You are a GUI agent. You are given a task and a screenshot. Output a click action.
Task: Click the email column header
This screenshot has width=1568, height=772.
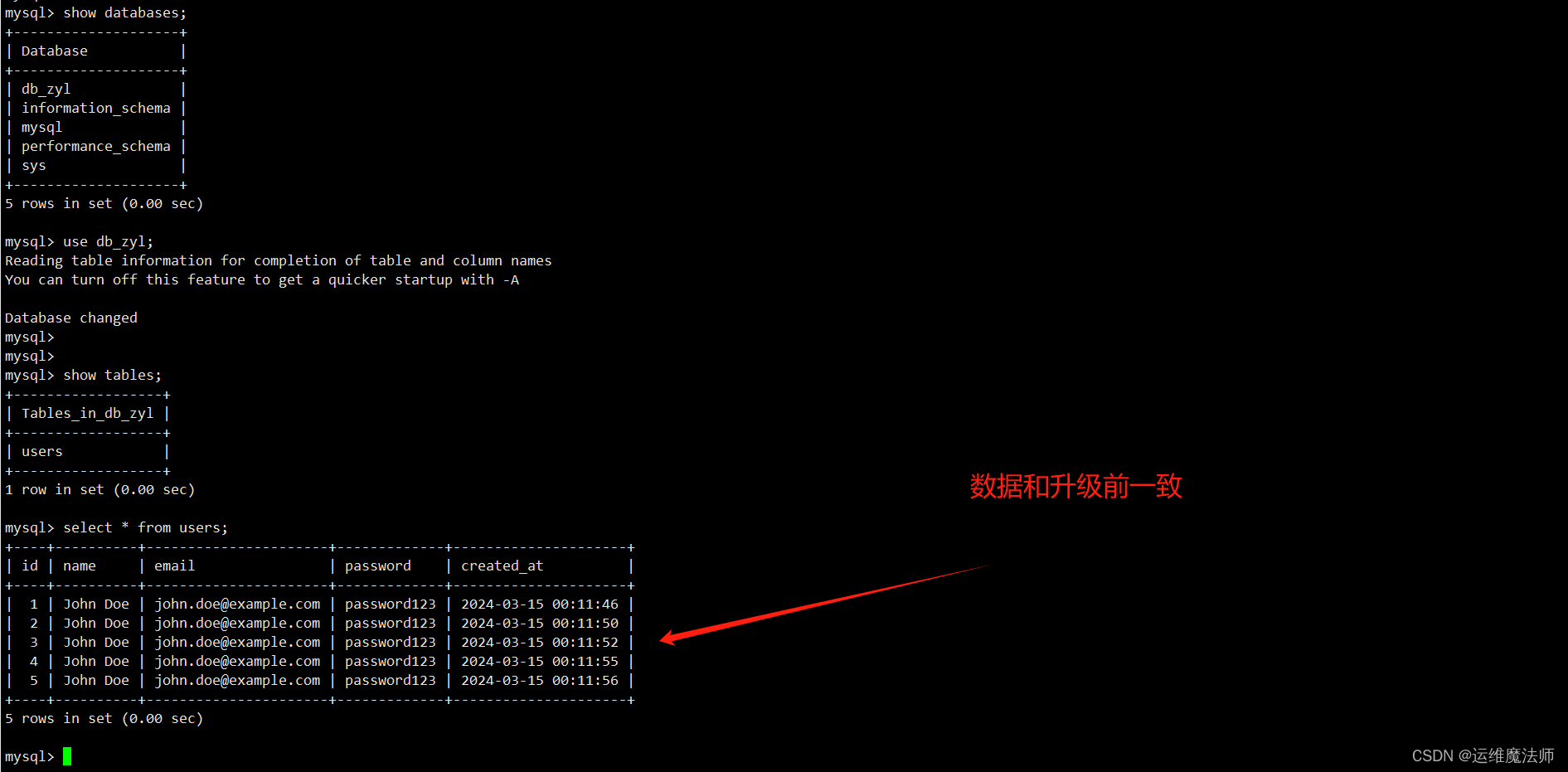(x=175, y=566)
